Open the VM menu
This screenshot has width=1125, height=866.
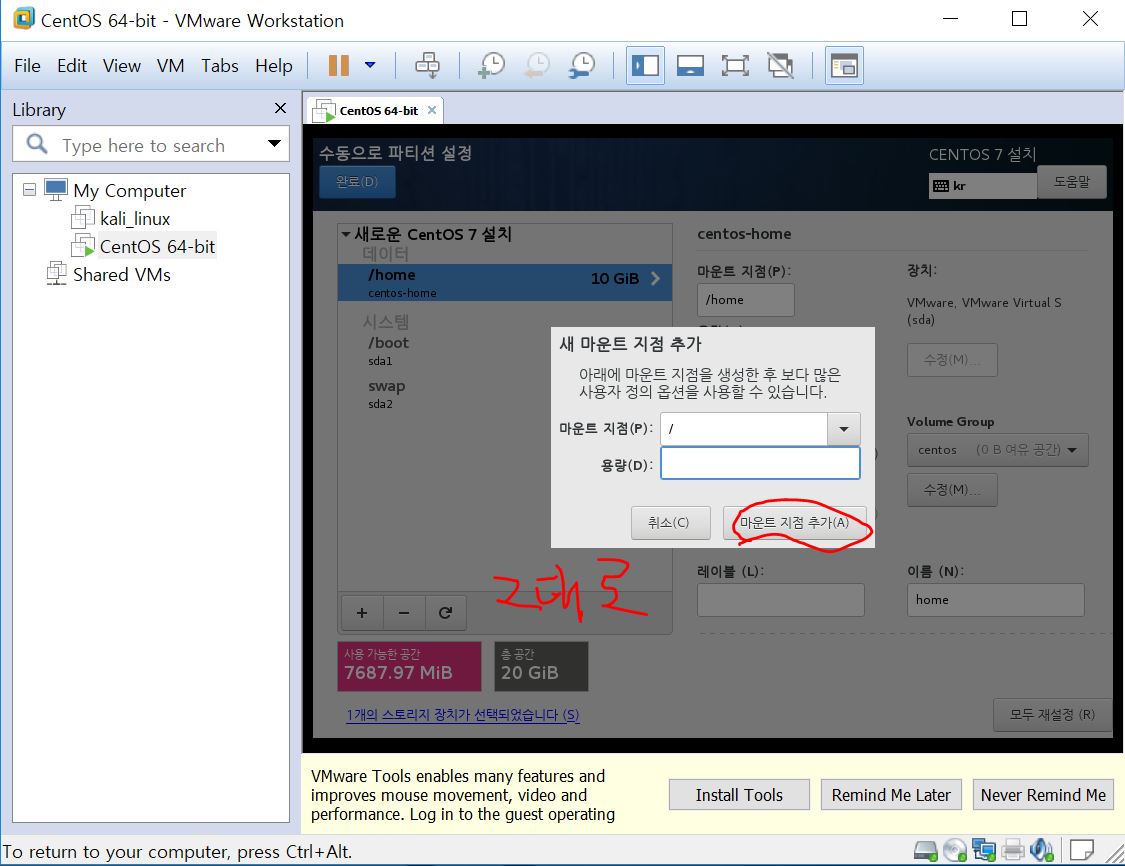pyautogui.click(x=171, y=65)
